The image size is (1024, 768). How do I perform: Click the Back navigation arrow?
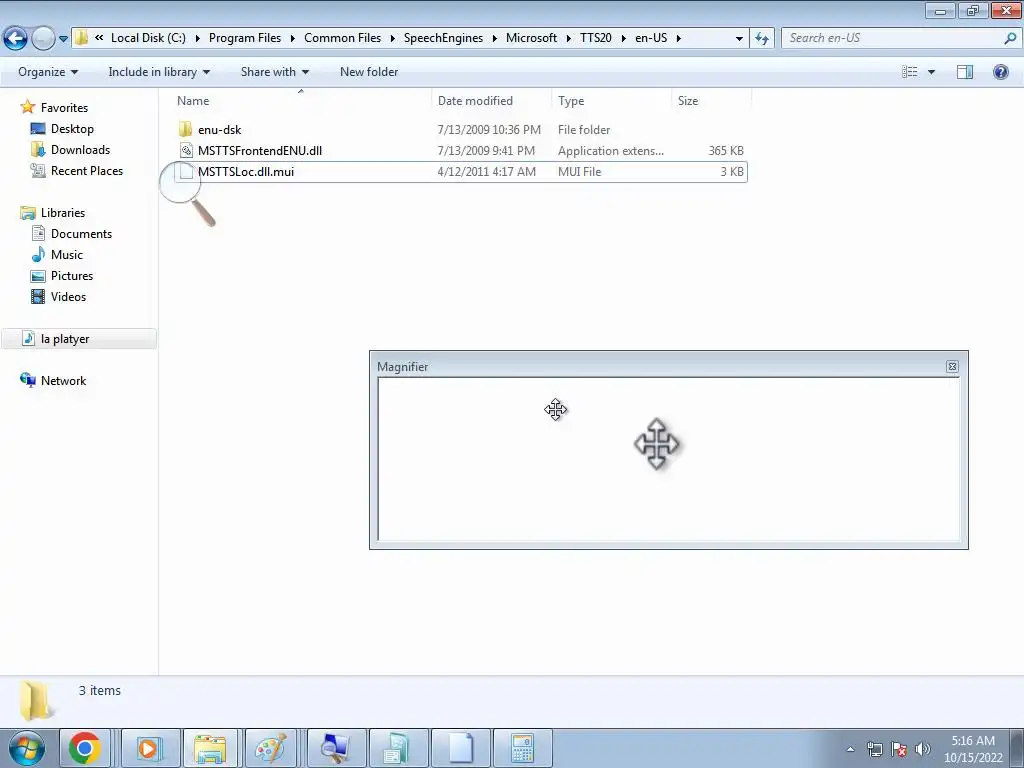[x=16, y=39]
